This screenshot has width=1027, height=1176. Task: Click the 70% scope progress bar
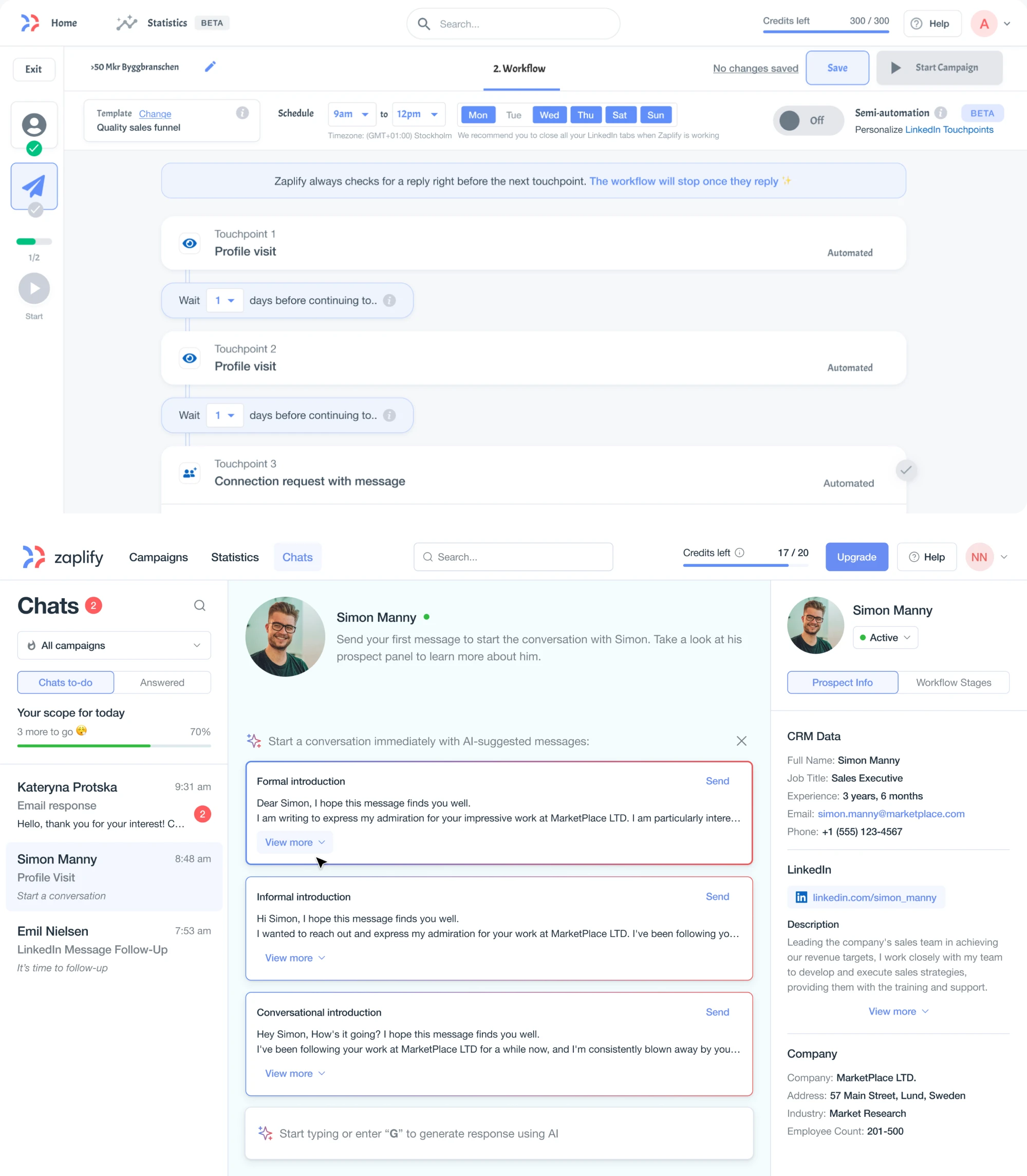114,746
